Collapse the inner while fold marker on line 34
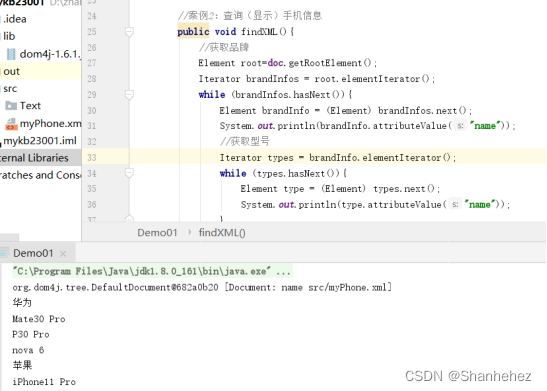Image resolution: width=547 pixels, height=391 pixels. (x=129, y=173)
